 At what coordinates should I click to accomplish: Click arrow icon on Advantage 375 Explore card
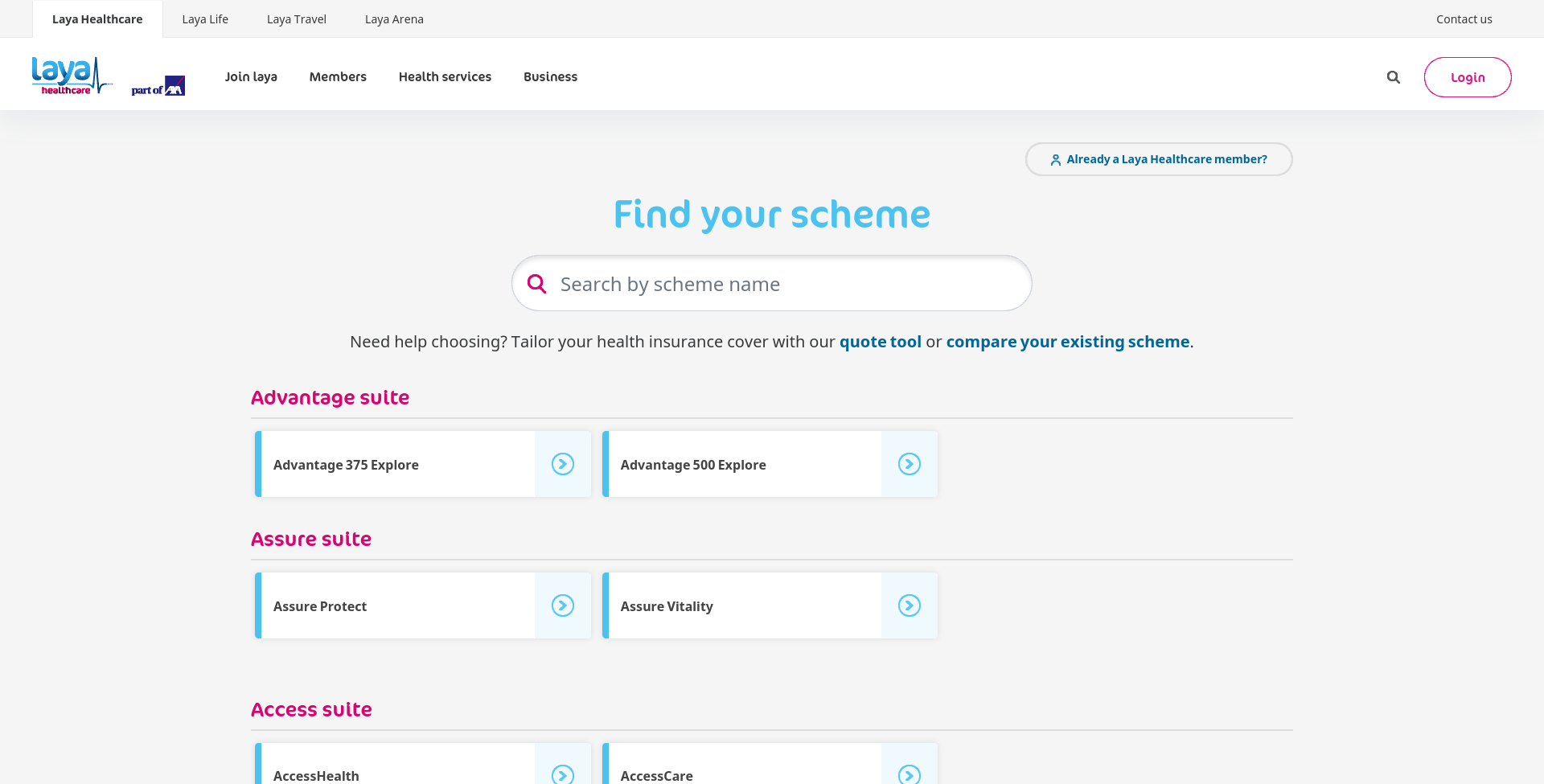pyautogui.click(x=563, y=464)
